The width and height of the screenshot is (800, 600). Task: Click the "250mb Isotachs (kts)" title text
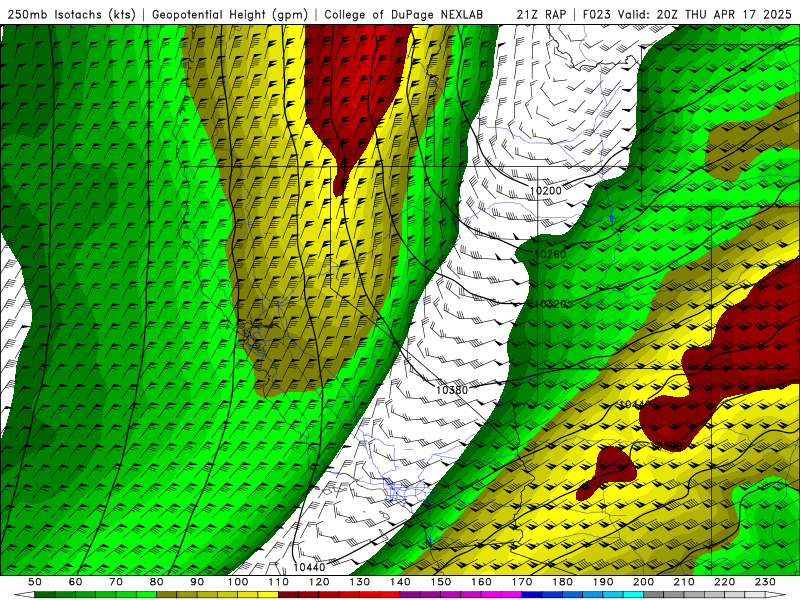point(71,14)
